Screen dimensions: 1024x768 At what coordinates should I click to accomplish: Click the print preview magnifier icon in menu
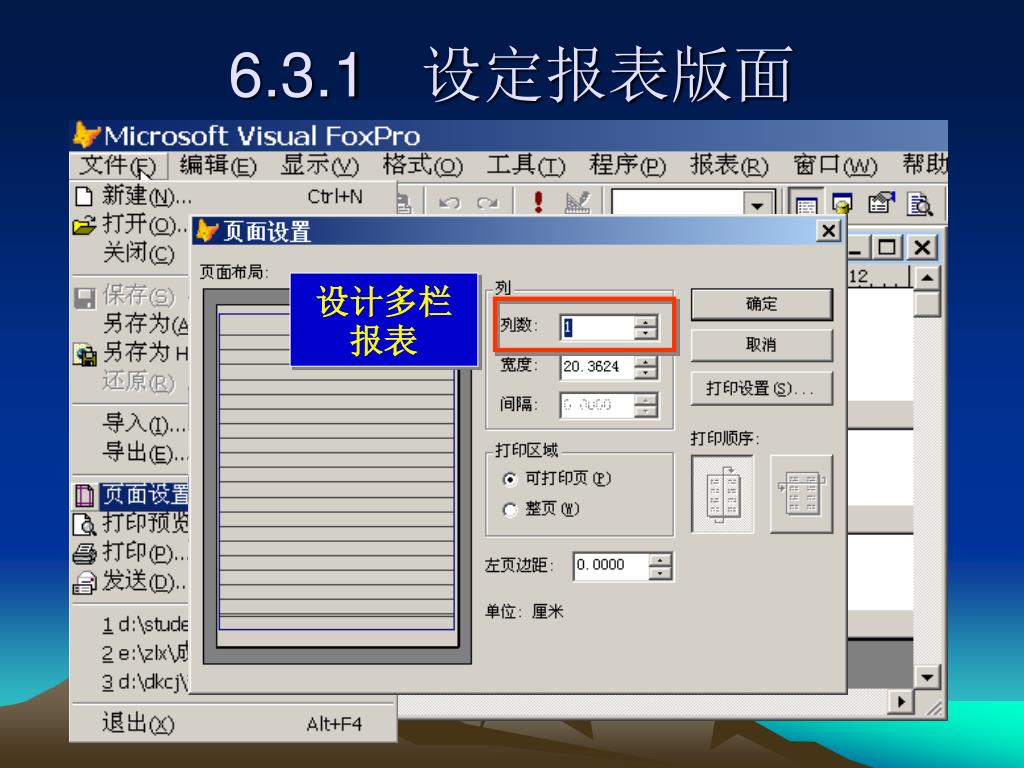[84, 524]
